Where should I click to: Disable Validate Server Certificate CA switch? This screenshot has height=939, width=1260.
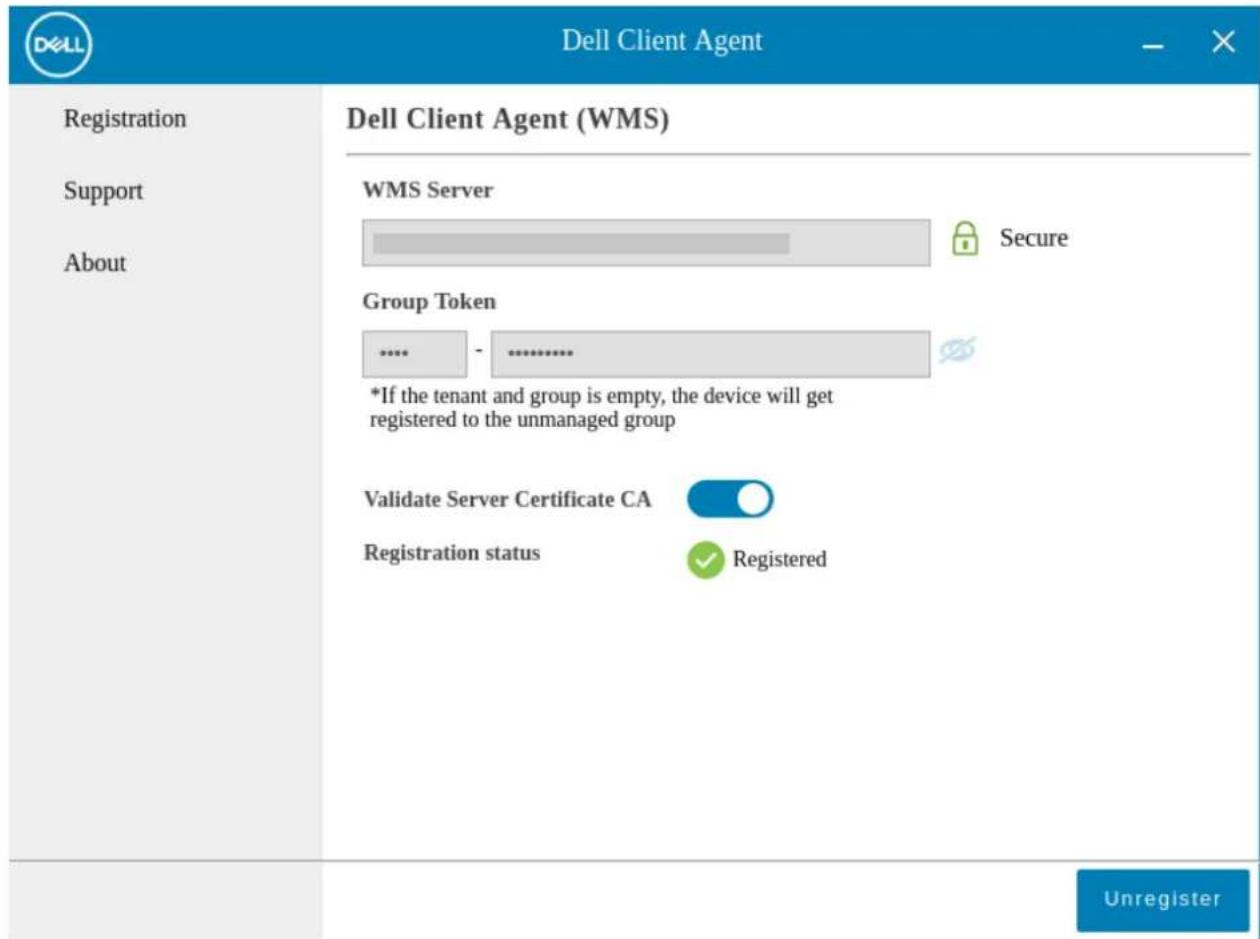click(730, 500)
